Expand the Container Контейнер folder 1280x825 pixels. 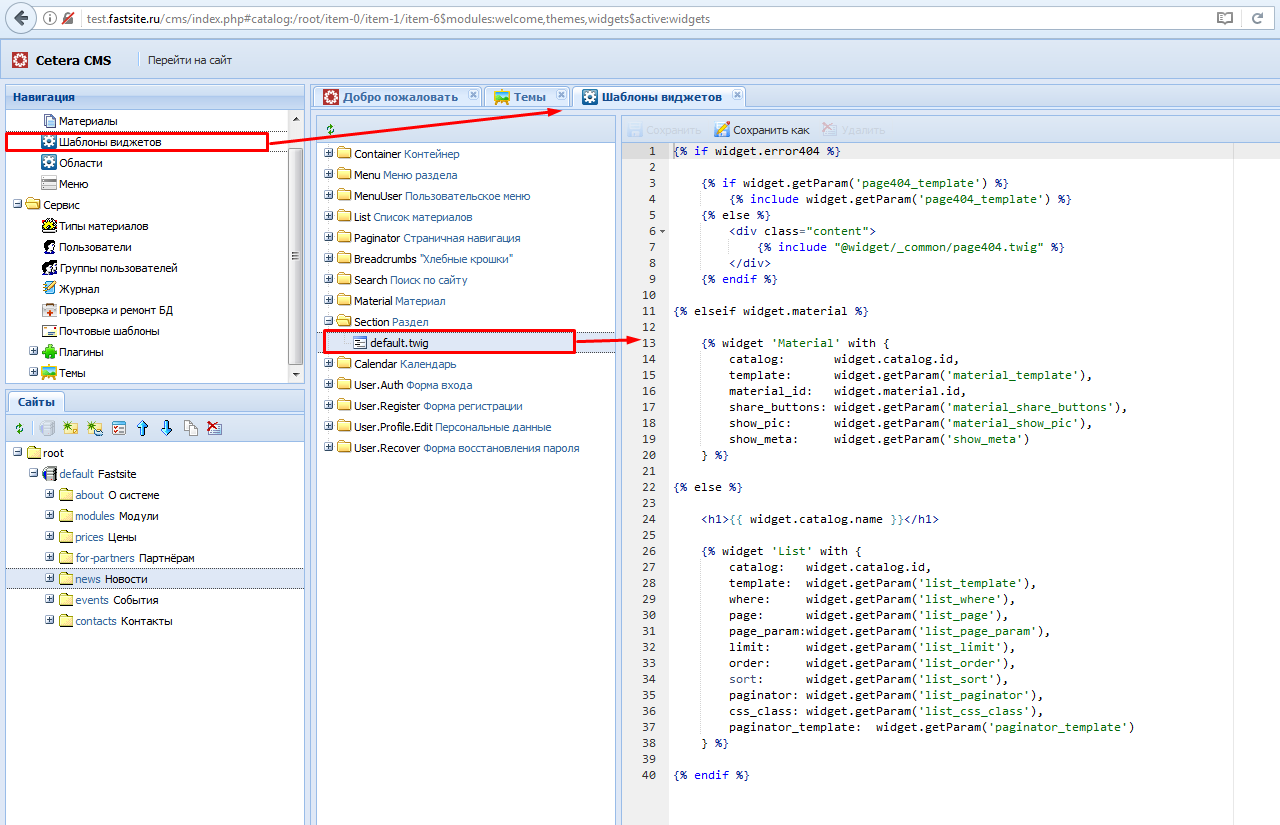328,154
